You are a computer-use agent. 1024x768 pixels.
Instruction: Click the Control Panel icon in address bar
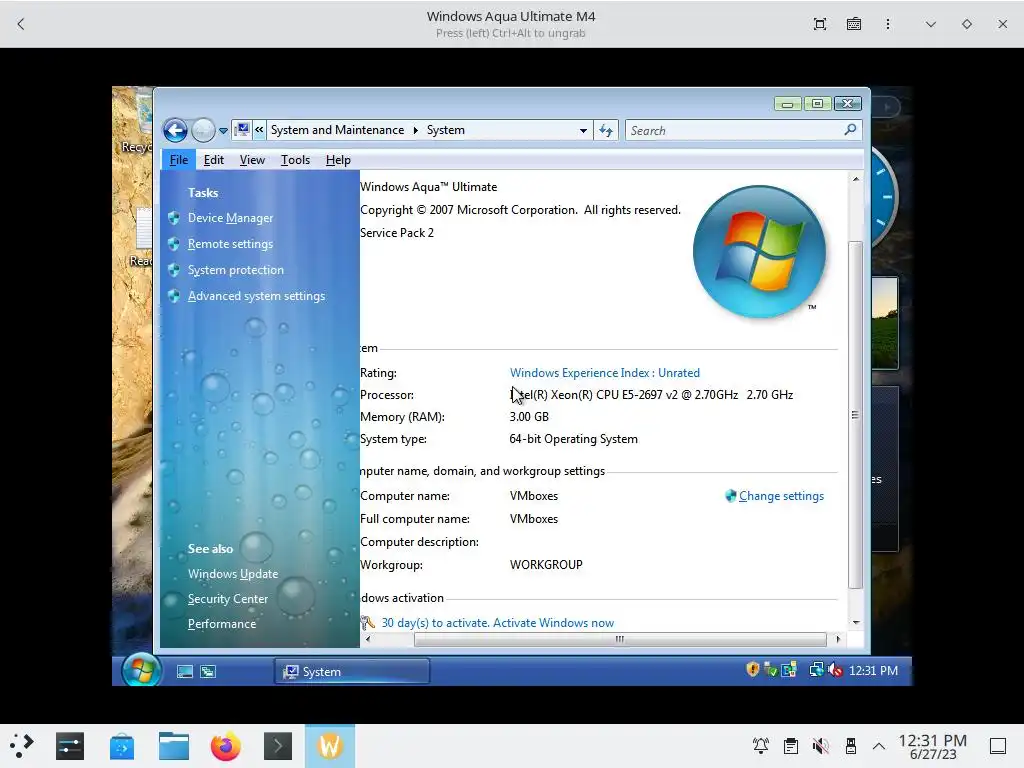pyautogui.click(x=242, y=130)
